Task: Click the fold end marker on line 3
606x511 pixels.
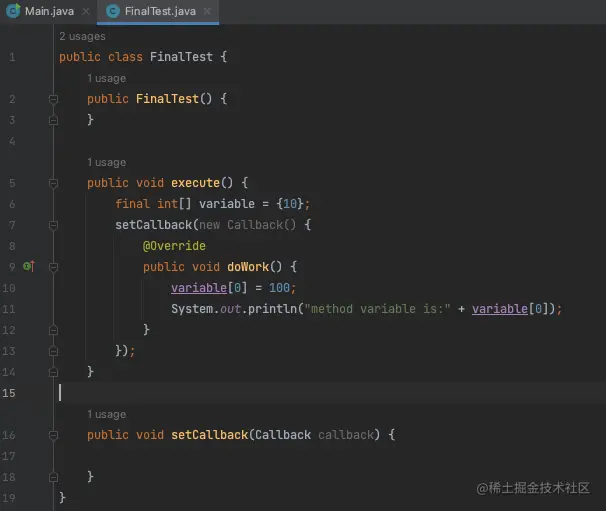Action: 53,120
